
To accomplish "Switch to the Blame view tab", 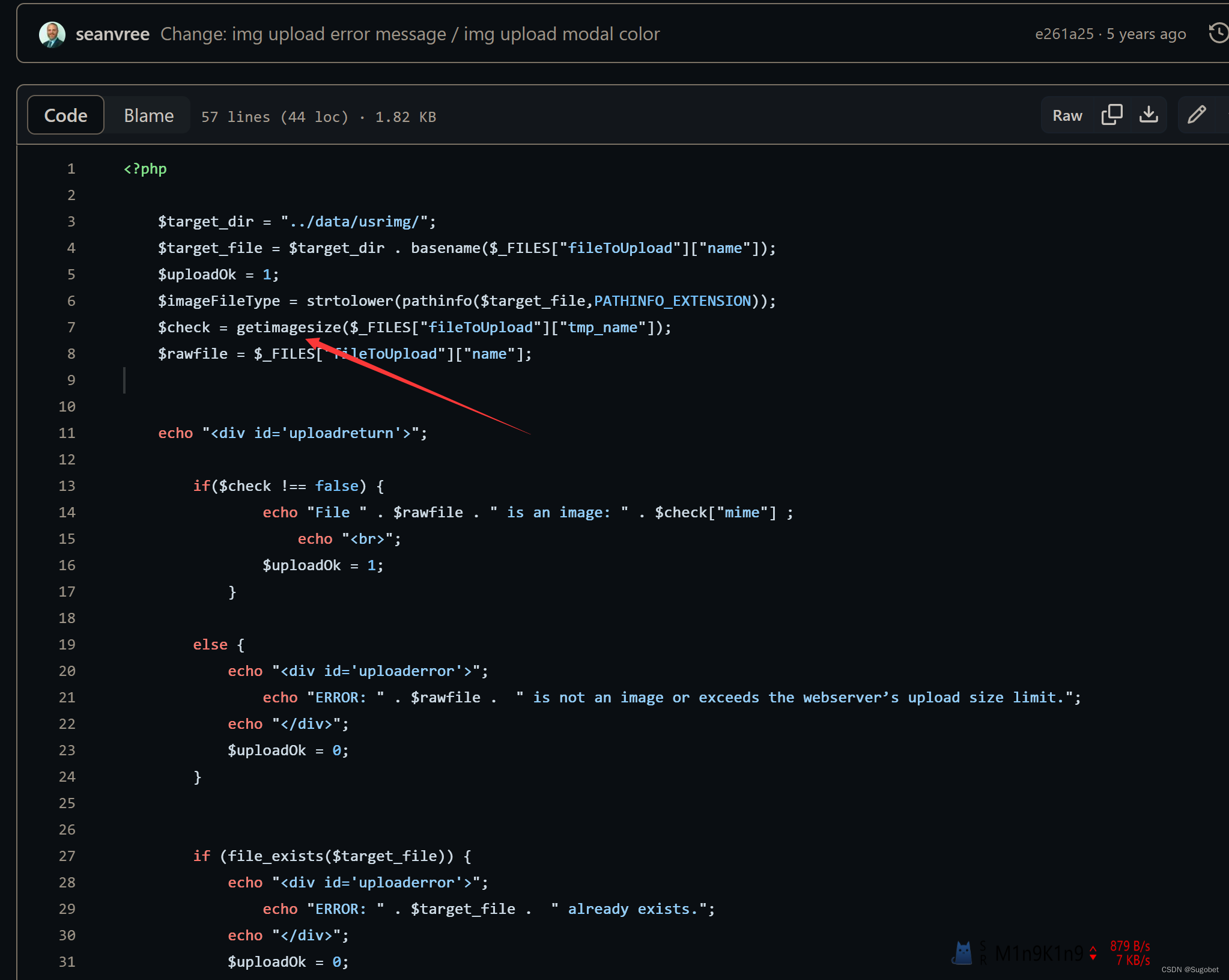I will 148,115.
